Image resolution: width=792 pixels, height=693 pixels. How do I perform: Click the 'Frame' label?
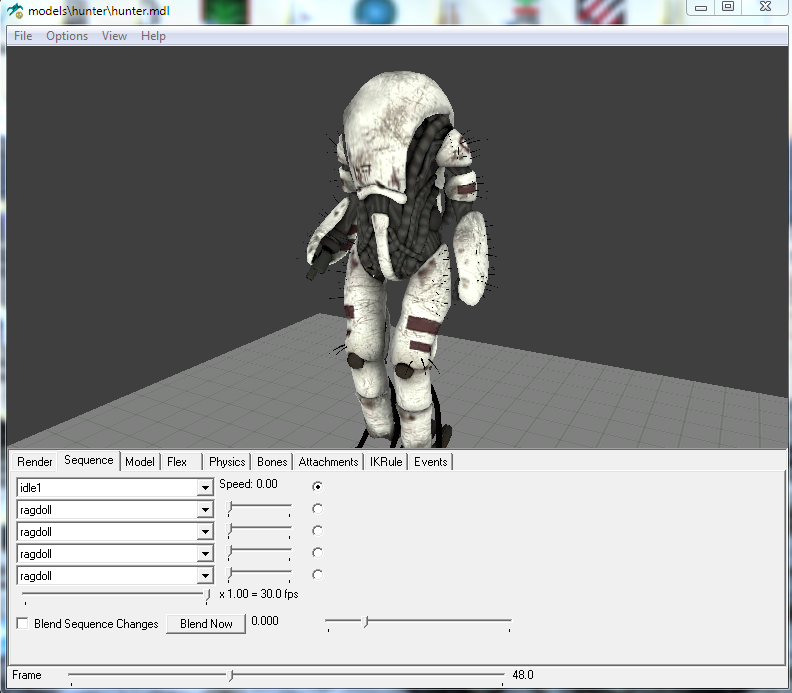point(27,675)
